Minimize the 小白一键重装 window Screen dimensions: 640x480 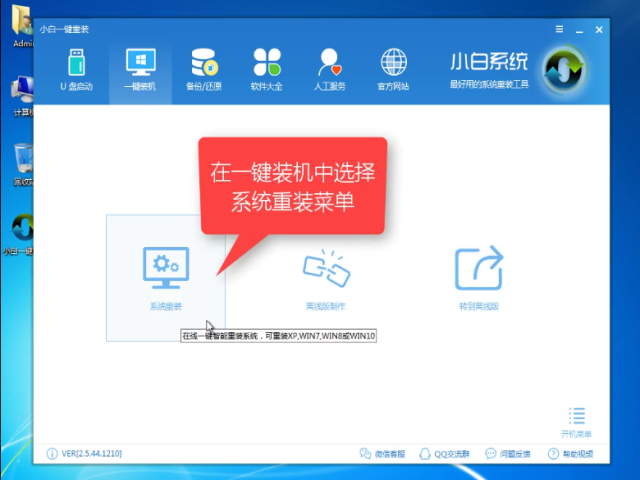click(577, 30)
